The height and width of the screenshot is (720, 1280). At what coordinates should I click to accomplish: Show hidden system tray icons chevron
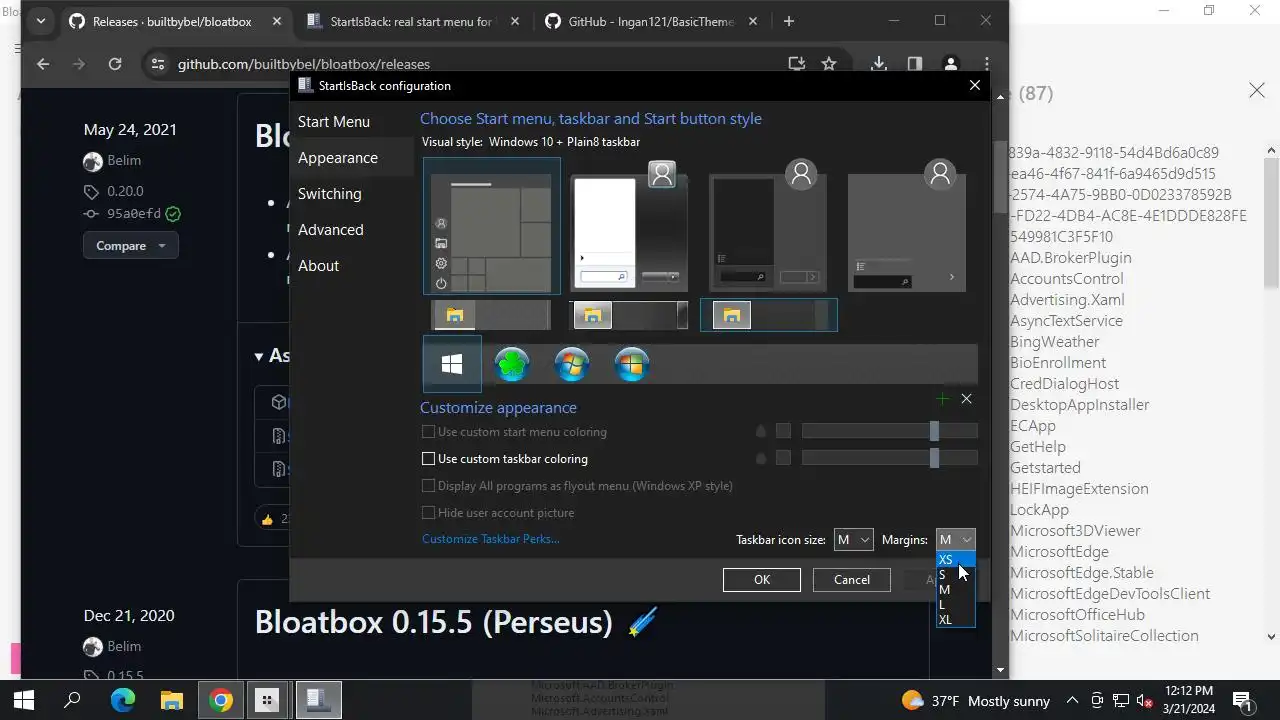click(1072, 700)
